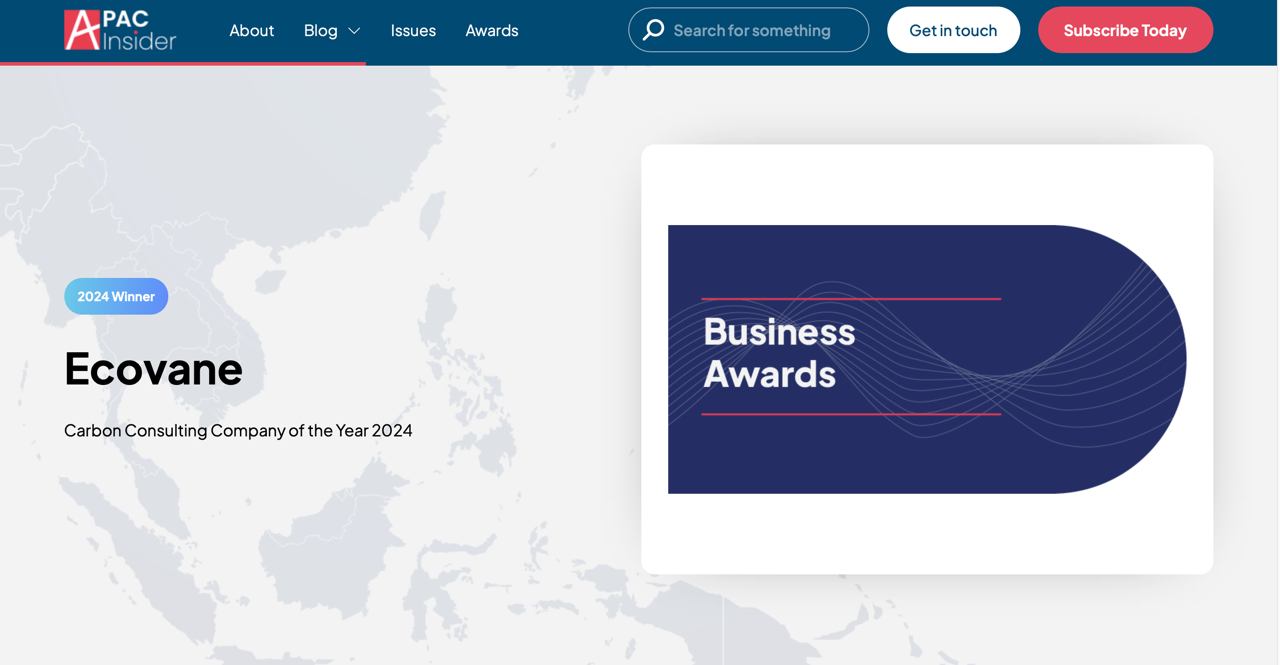Click the 2024 Winner badge
1280x665 pixels.
[x=116, y=296]
